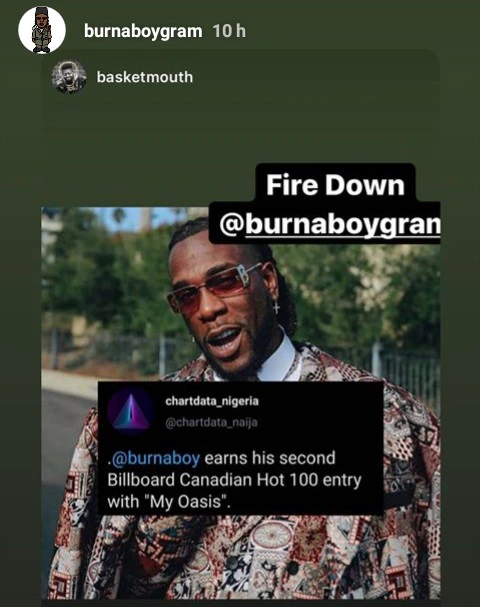Tap the burnaboygram username
The width and height of the screenshot is (480, 607).
tap(143, 31)
